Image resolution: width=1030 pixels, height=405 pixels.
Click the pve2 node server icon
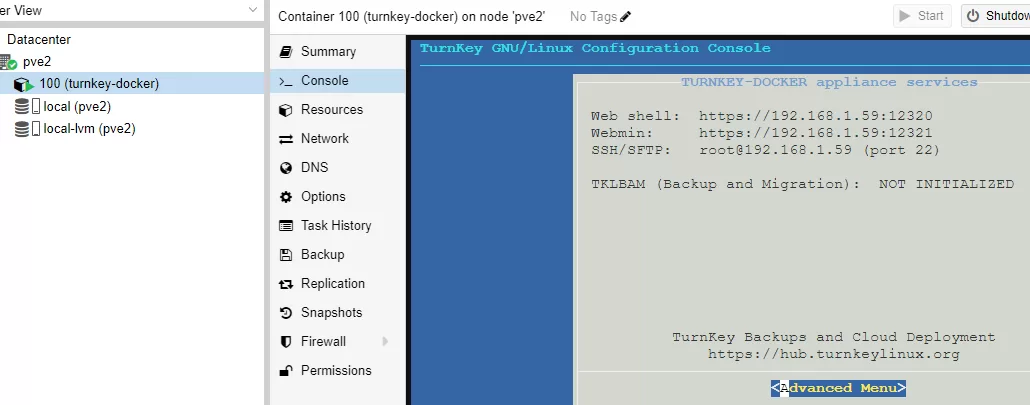[x=8, y=62]
